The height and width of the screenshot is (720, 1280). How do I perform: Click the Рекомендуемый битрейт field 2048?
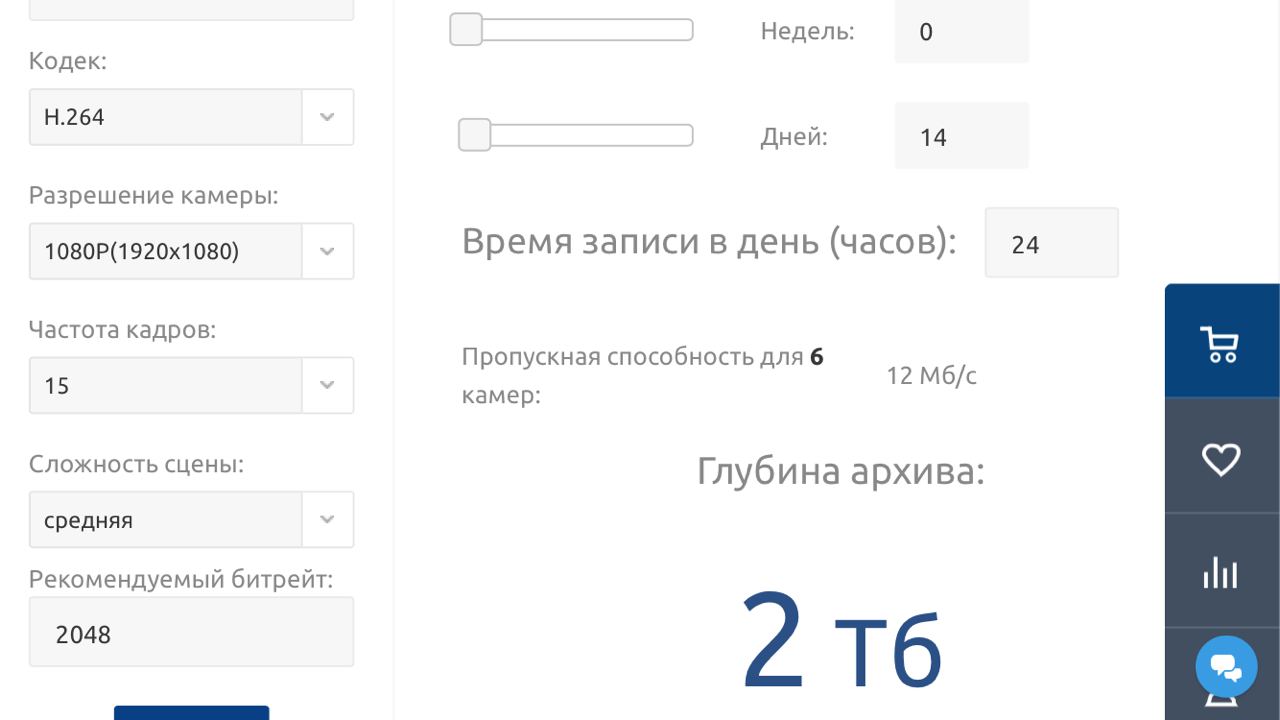click(x=191, y=632)
